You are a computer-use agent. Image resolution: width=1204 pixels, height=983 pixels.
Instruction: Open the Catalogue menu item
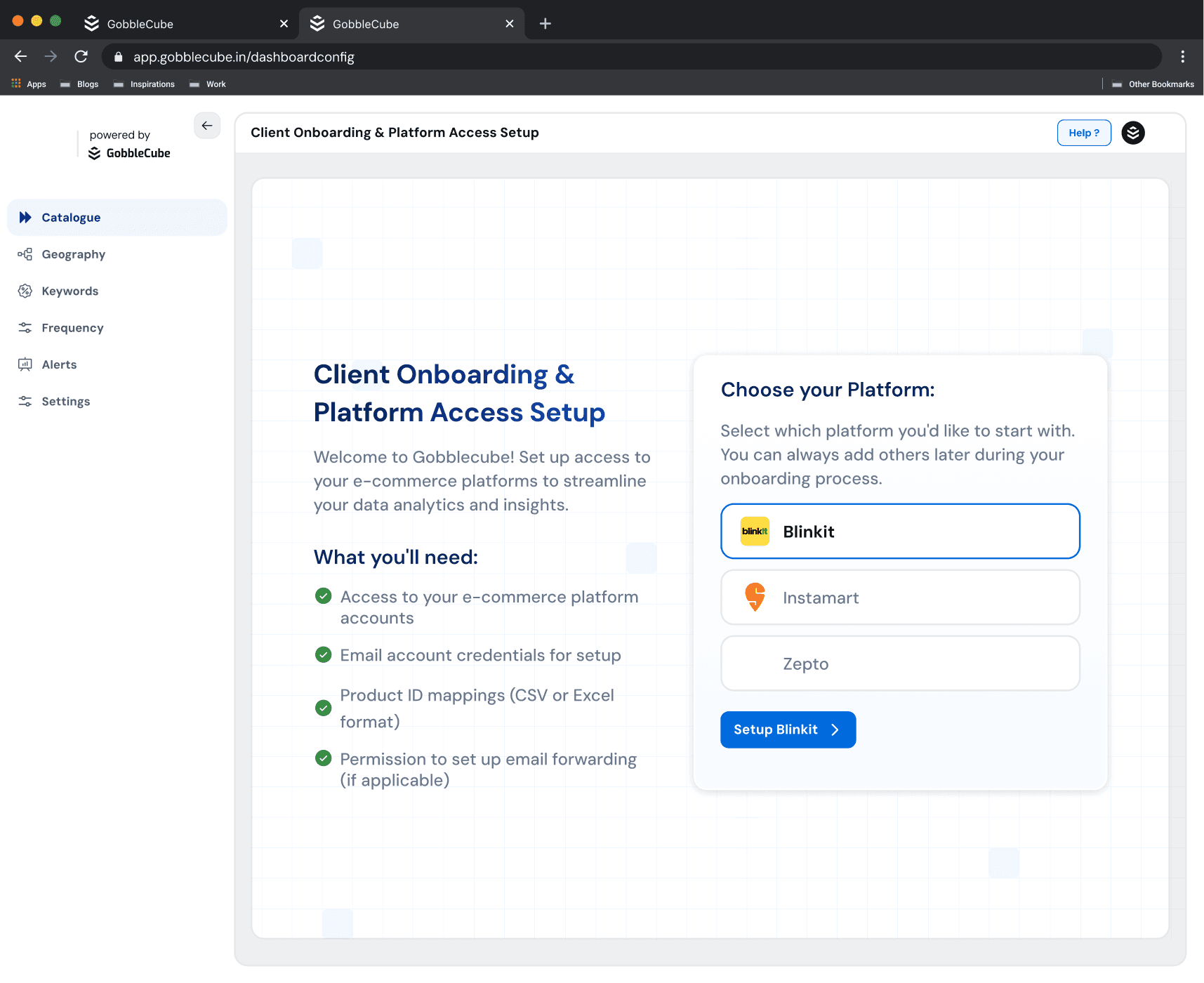[x=117, y=218]
